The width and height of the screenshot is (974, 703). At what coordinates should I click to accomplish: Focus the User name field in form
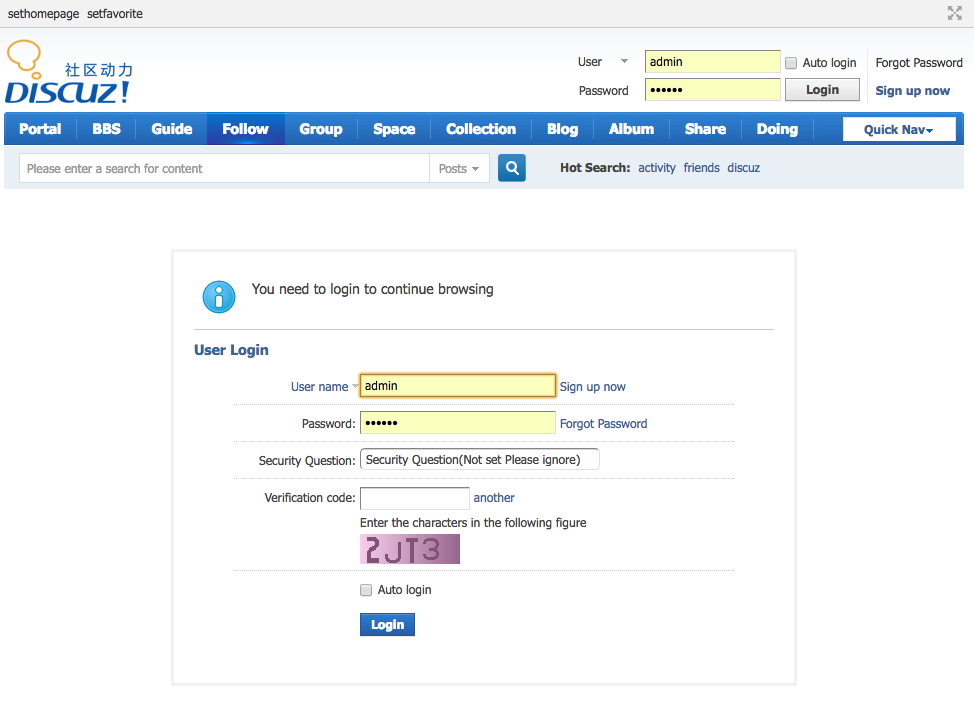pyautogui.click(x=458, y=386)
